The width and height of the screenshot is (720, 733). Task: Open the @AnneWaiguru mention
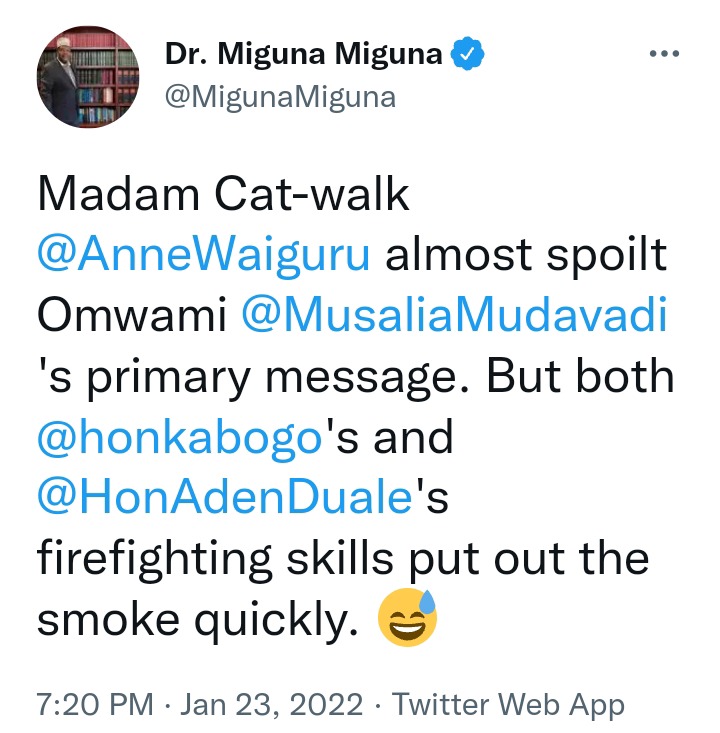pos(204,255)
